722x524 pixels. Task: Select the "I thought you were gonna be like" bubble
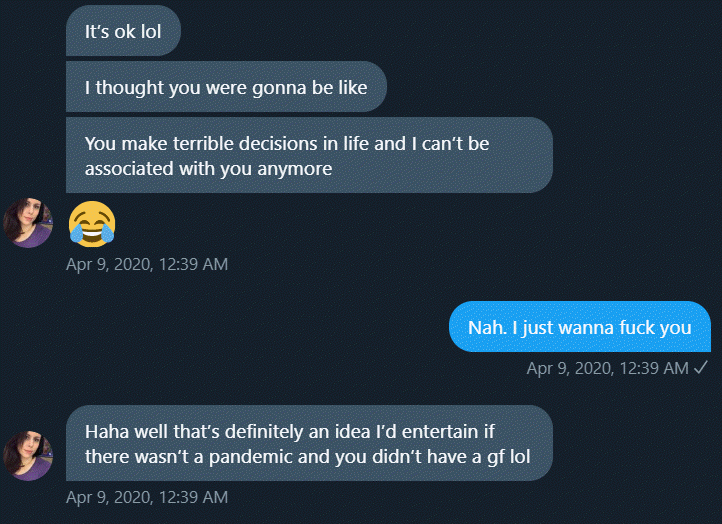[x=226, y=87]
